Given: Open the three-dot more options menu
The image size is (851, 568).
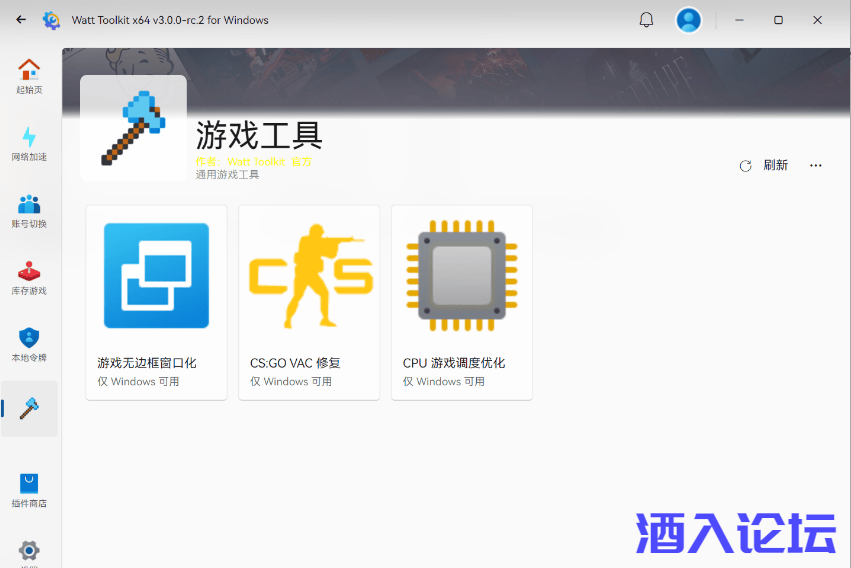Looking at the screenshot, I should (816, 166).
